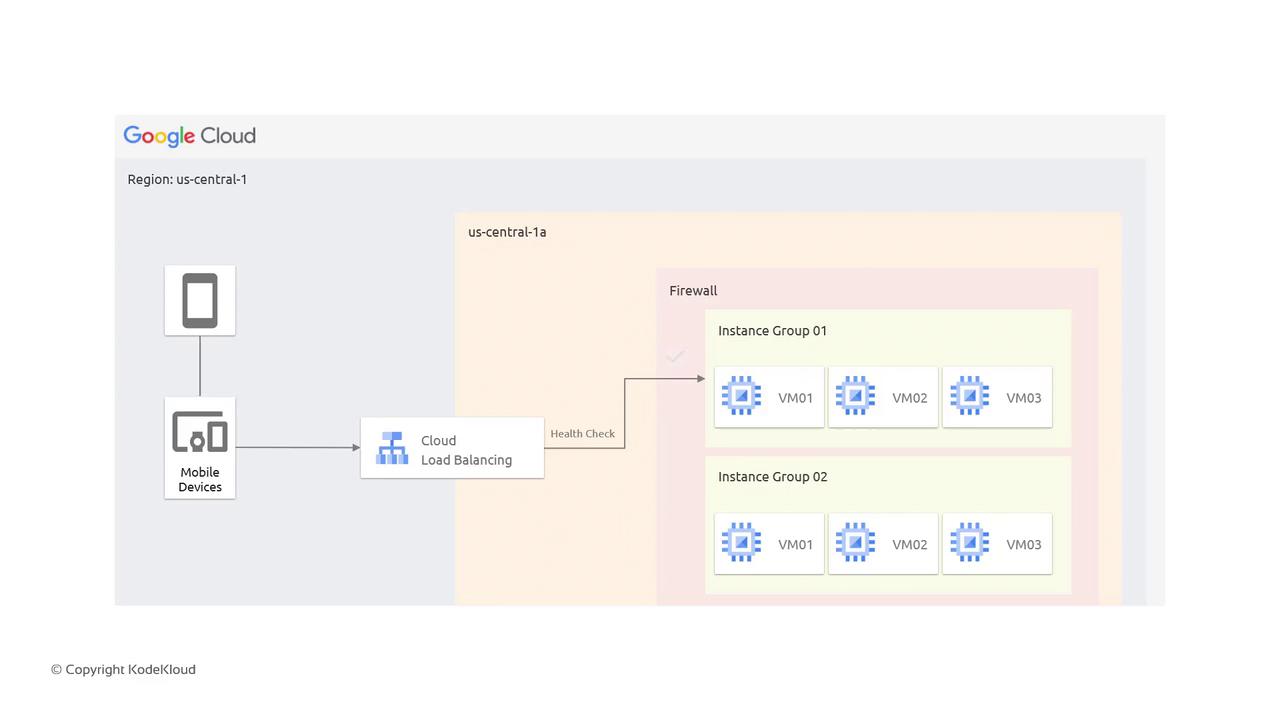Click the "Instance Group 01" heading

(772, 331)
